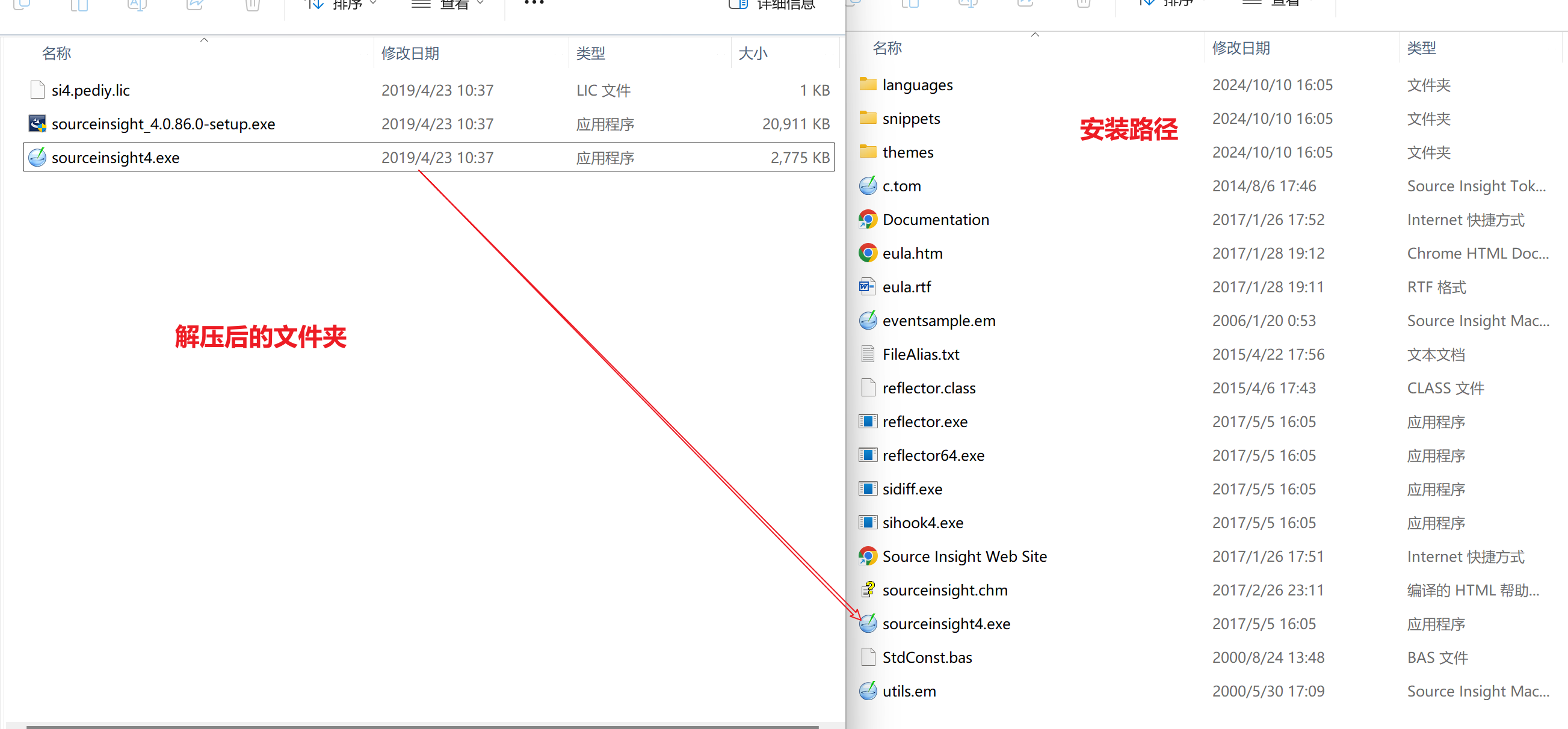Select the si4.pediy.lic license file
This screenshot has width=1568, height=729.
pos(91,91)
